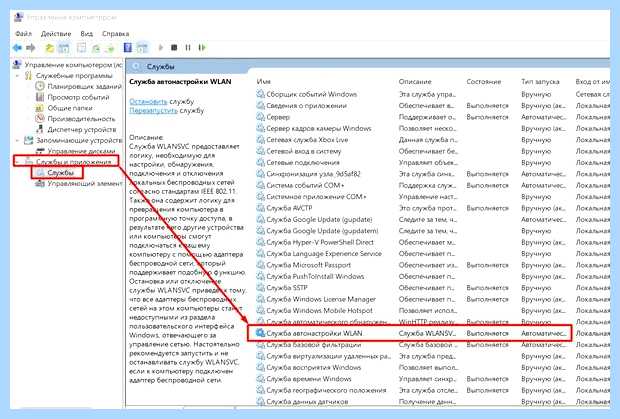This screenshot has height=419, width=620.
Task: Pause the service with the pause icon
Action: 188,48
